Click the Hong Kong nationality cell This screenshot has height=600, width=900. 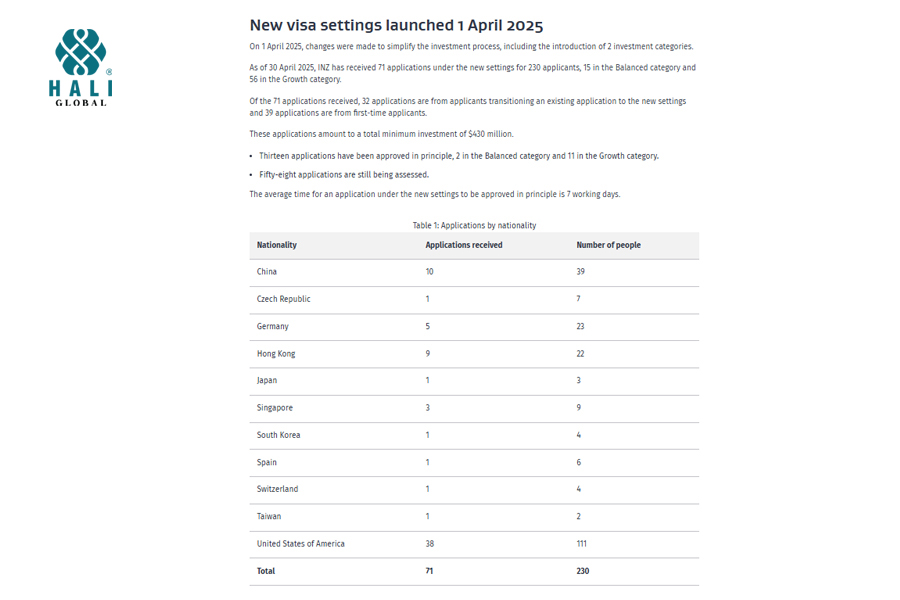click(x=276, y=354)
